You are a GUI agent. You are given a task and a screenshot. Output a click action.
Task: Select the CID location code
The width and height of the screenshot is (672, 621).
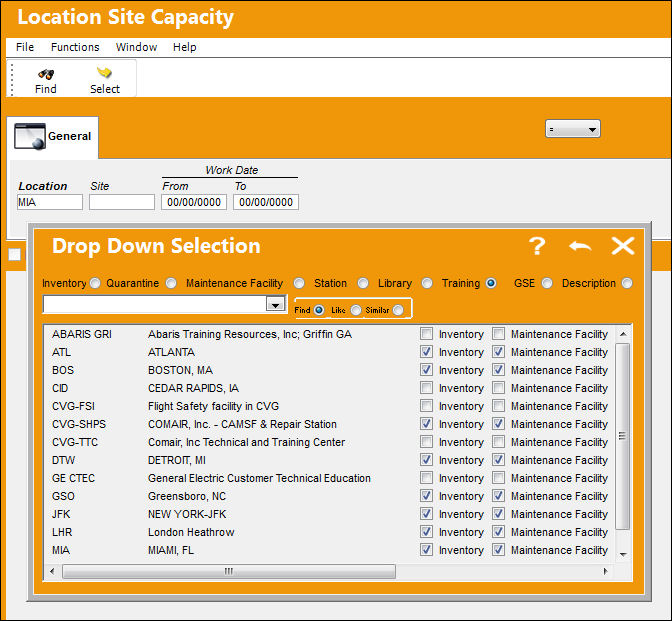coord(60,388)
